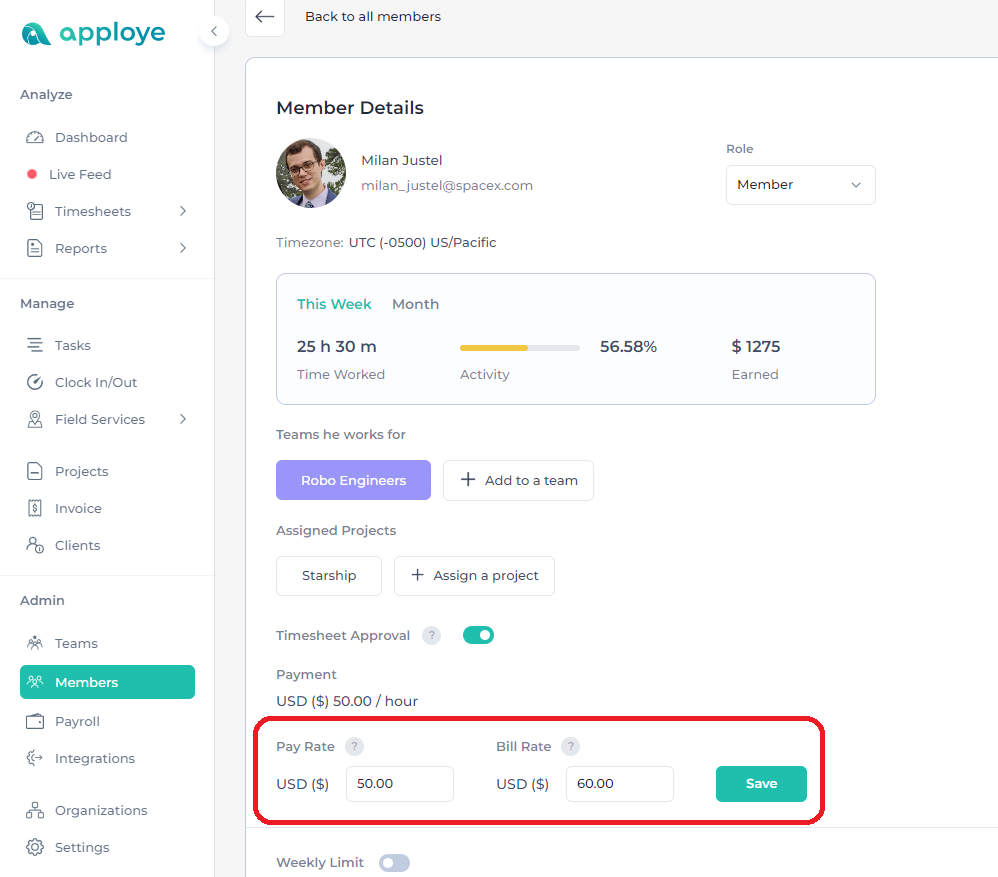998x877 pixels.
Task: Click the Bill Rate input field
Action: coord(620,783)
